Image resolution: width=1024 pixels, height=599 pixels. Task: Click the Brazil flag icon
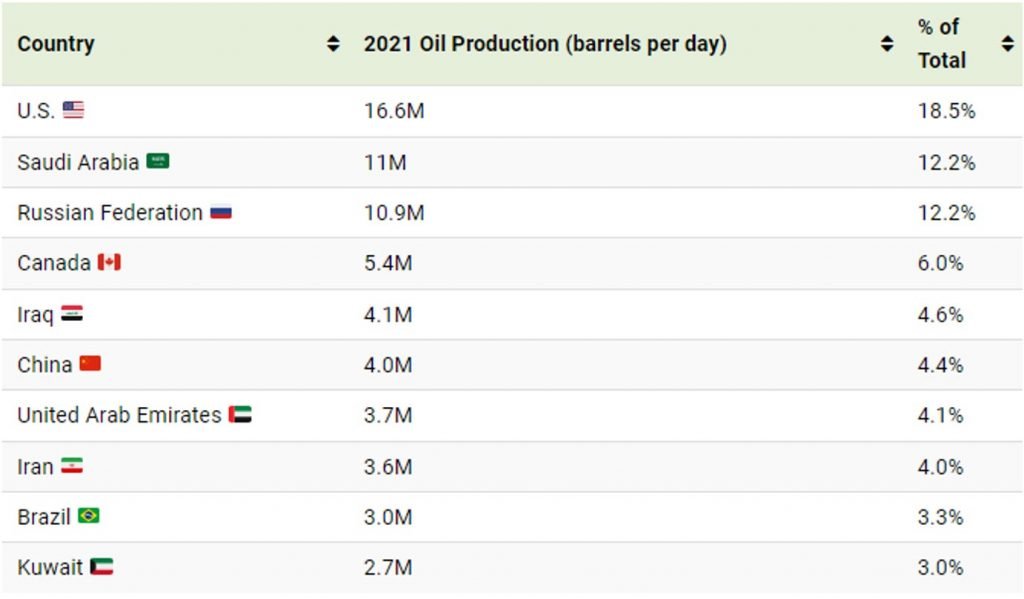(x=89, y=516)
